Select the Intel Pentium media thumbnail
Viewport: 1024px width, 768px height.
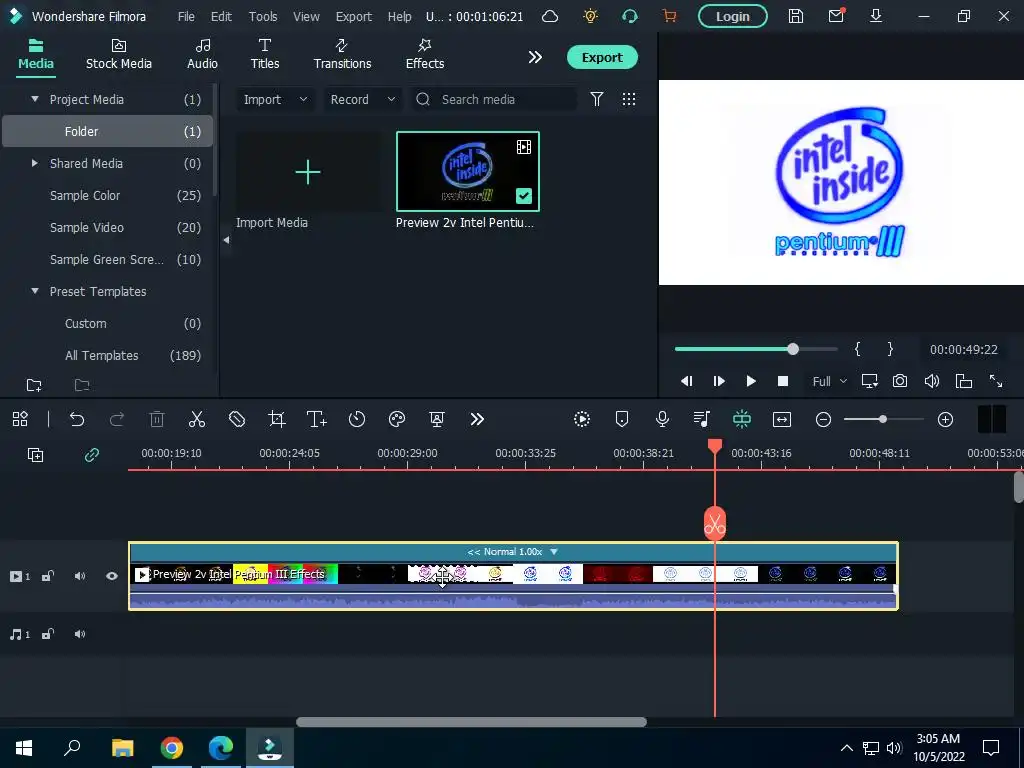click(x=468, y=171)
